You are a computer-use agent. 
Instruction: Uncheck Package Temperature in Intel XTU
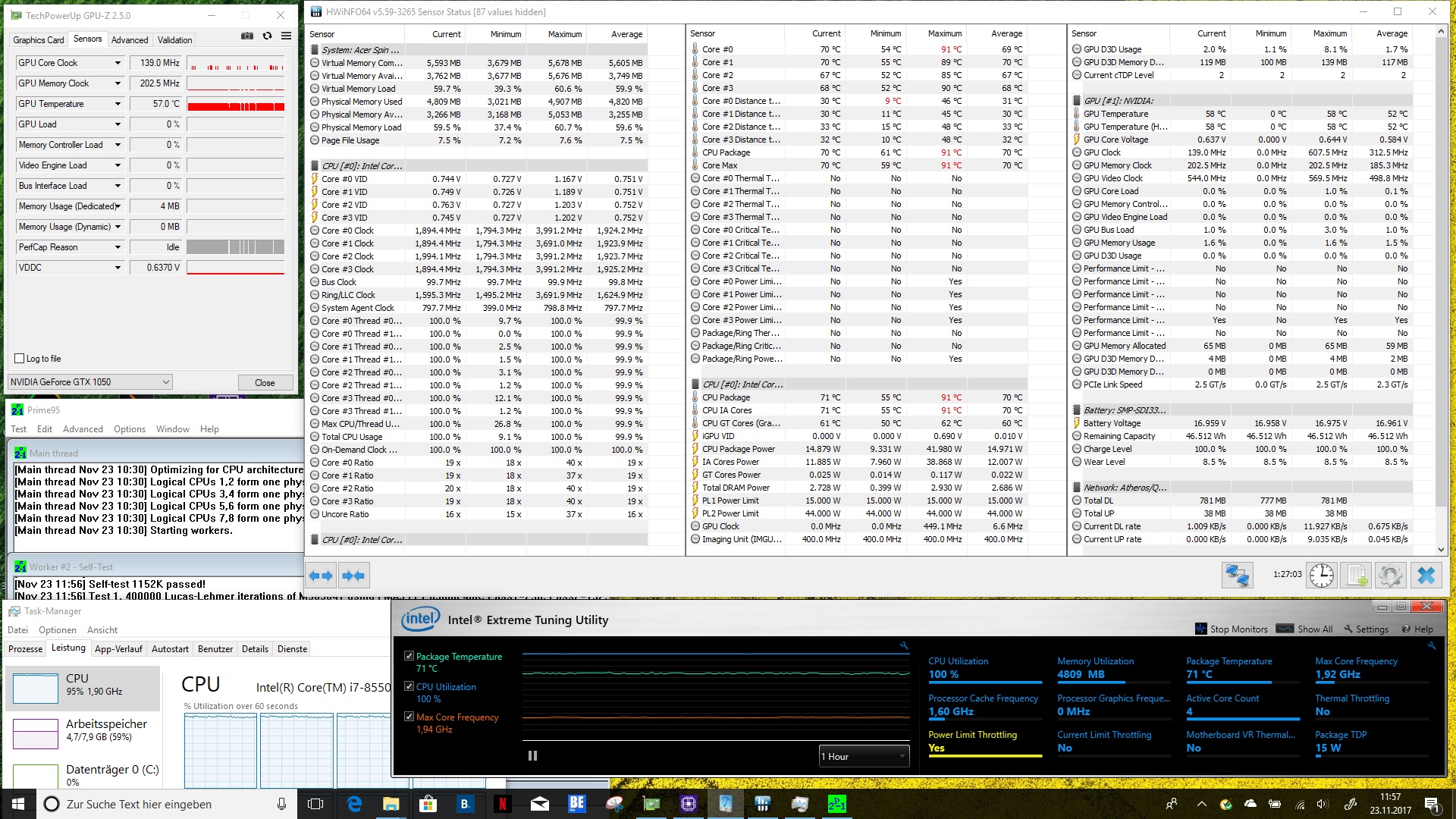(409, 656)
